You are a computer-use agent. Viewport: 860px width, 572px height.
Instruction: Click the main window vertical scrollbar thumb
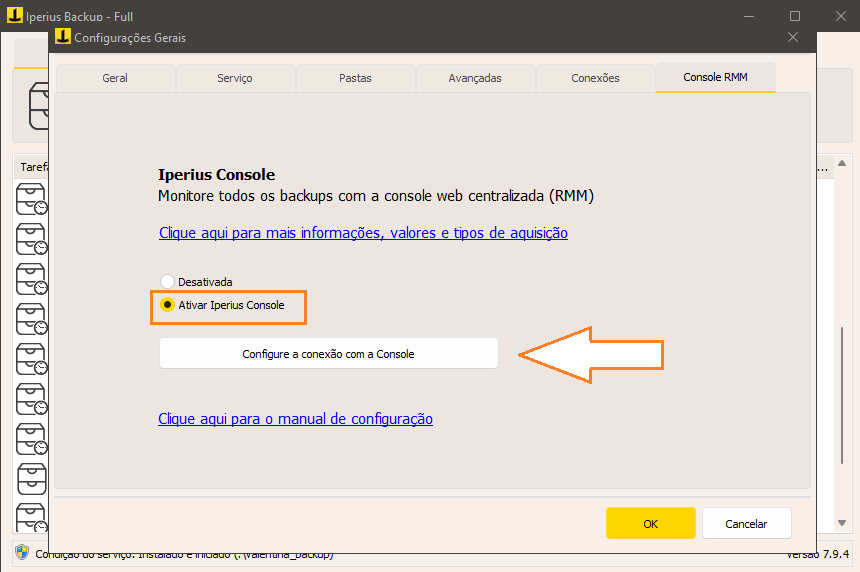tap(842, 396)
